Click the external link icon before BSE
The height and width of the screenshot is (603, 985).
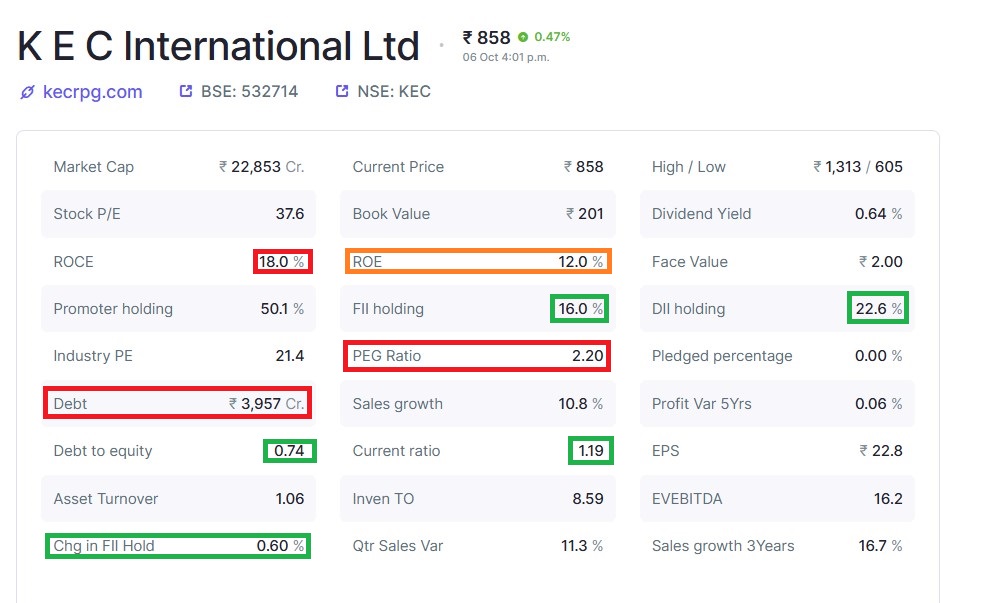pos(185,91)
